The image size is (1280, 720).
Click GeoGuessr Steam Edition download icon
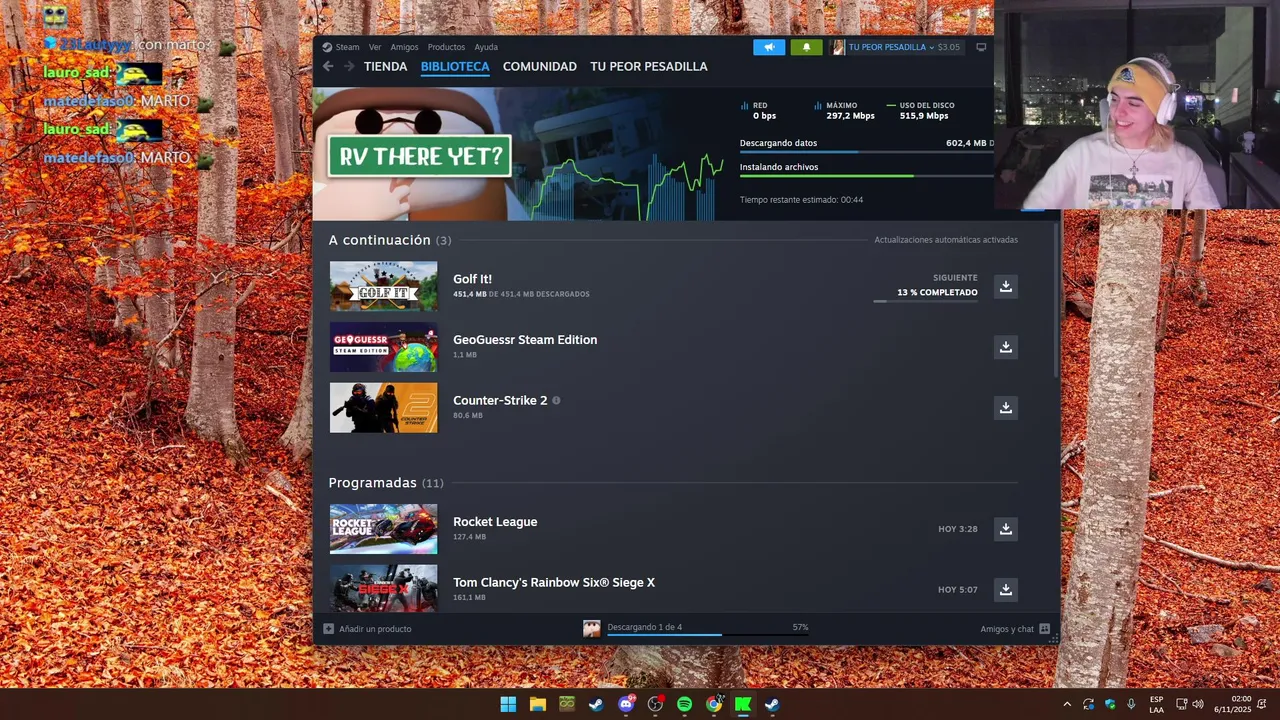click(x=1006, y=347)
